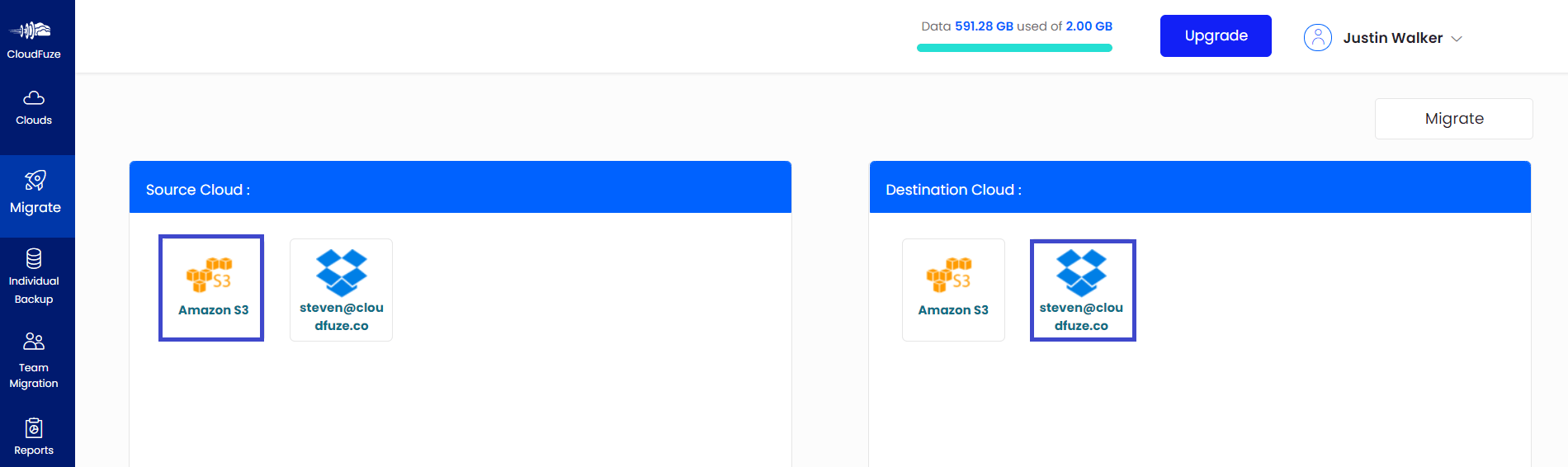Click the 2.00 GB quota value
The width and height of the screenshot is (1568, 467).
tap(1089, 26)
